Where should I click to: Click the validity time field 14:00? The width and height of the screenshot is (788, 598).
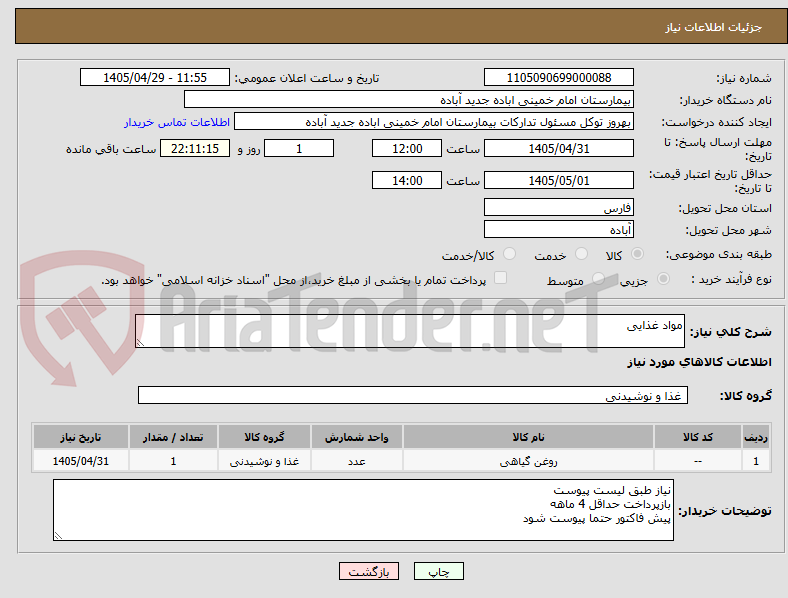coord(407,180)
